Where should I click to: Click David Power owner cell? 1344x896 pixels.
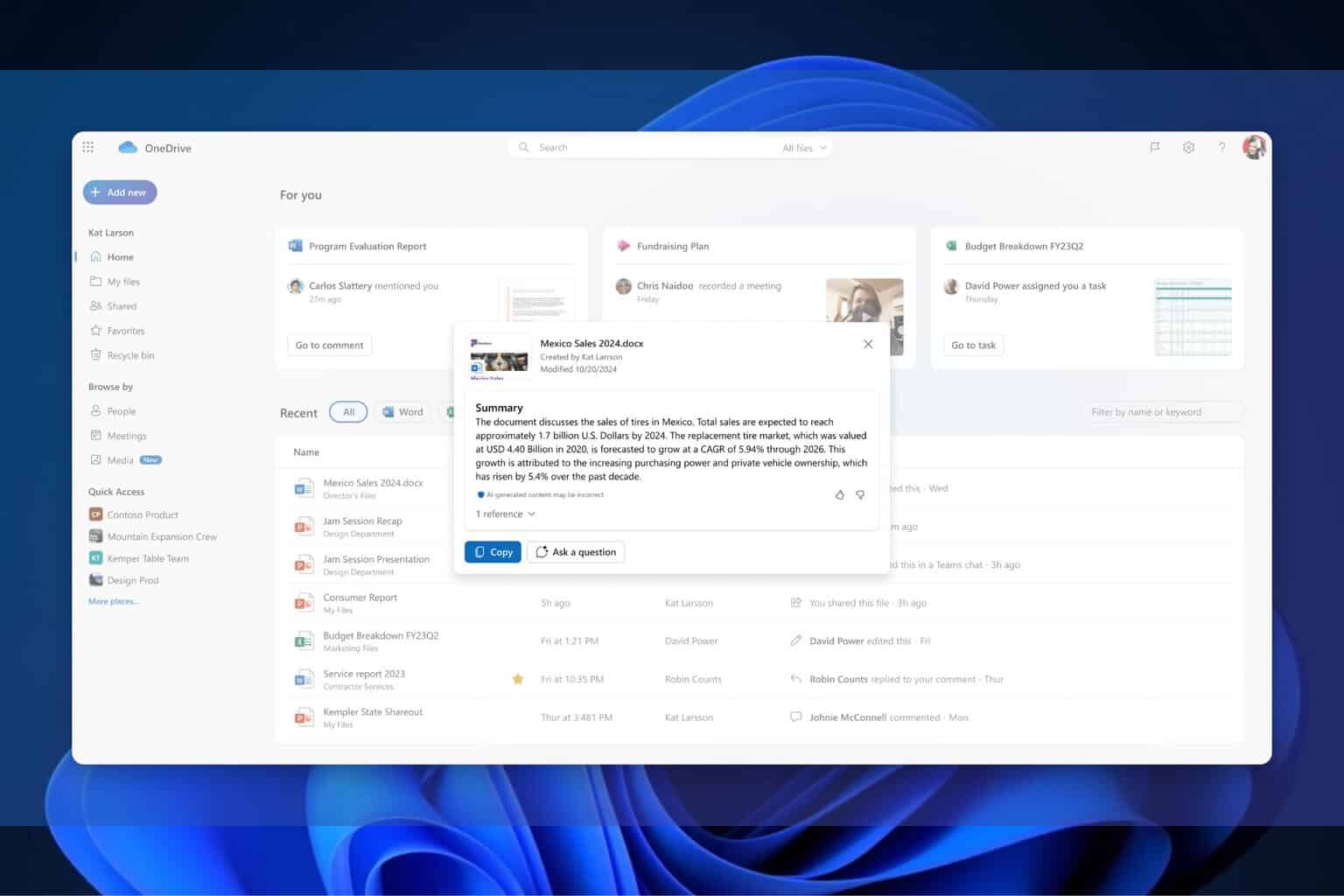691,641
